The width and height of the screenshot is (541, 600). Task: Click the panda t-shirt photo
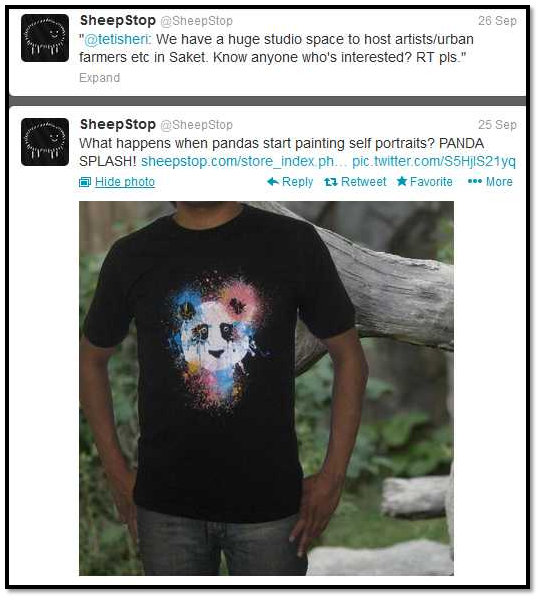[x=266, y=388]
